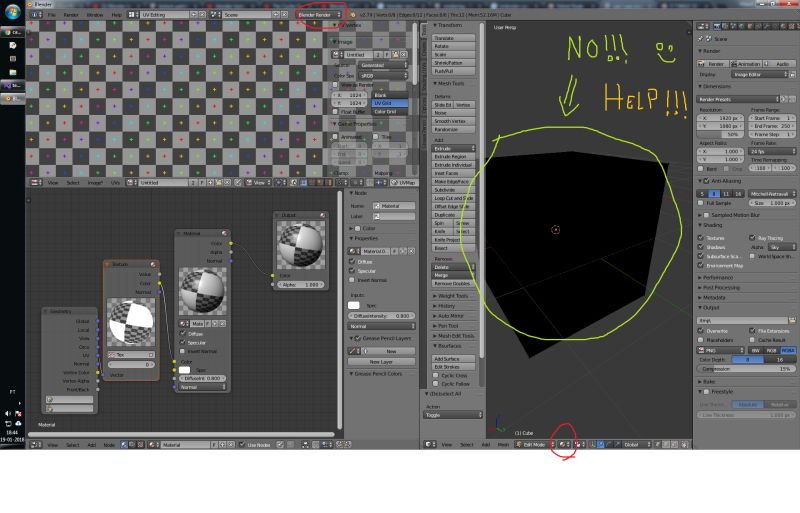Enable Sampled Motion Blur checkbox
Image resolution: width=800 pixels, height=513 pixels.
[x=707, y=215]
